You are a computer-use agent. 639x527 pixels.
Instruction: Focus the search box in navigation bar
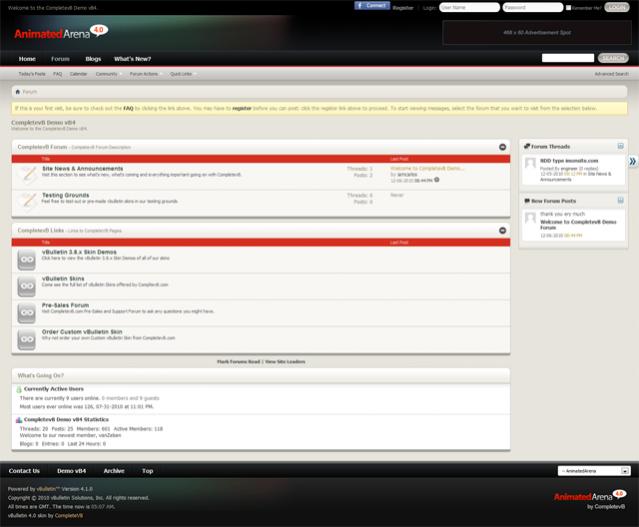[568, 58]
